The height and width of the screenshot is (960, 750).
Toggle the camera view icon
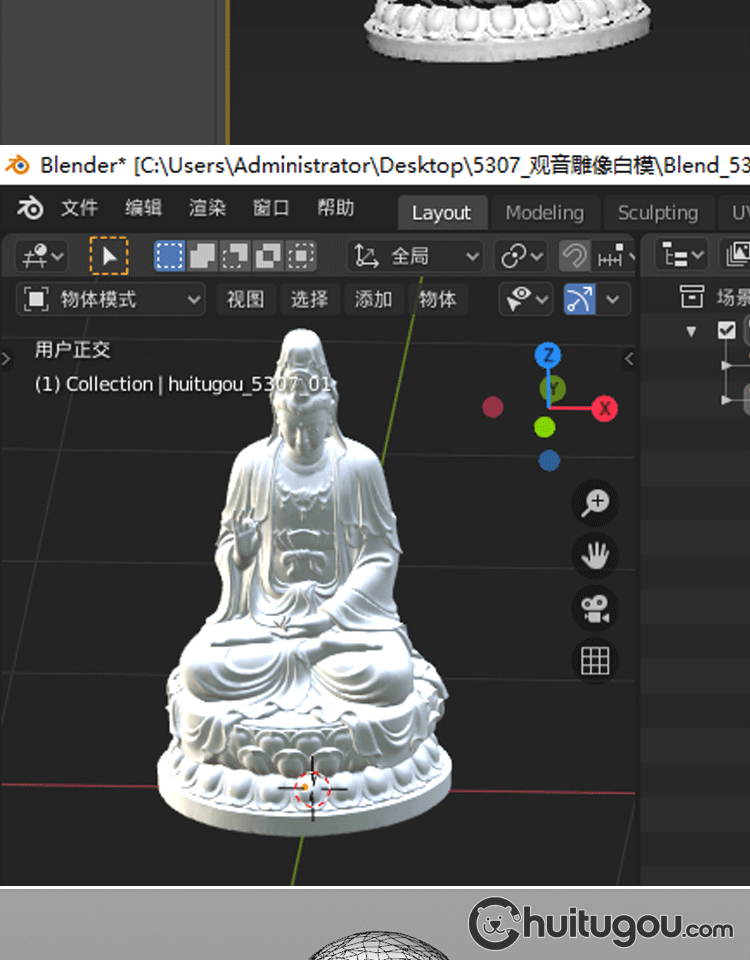(596, 608)
